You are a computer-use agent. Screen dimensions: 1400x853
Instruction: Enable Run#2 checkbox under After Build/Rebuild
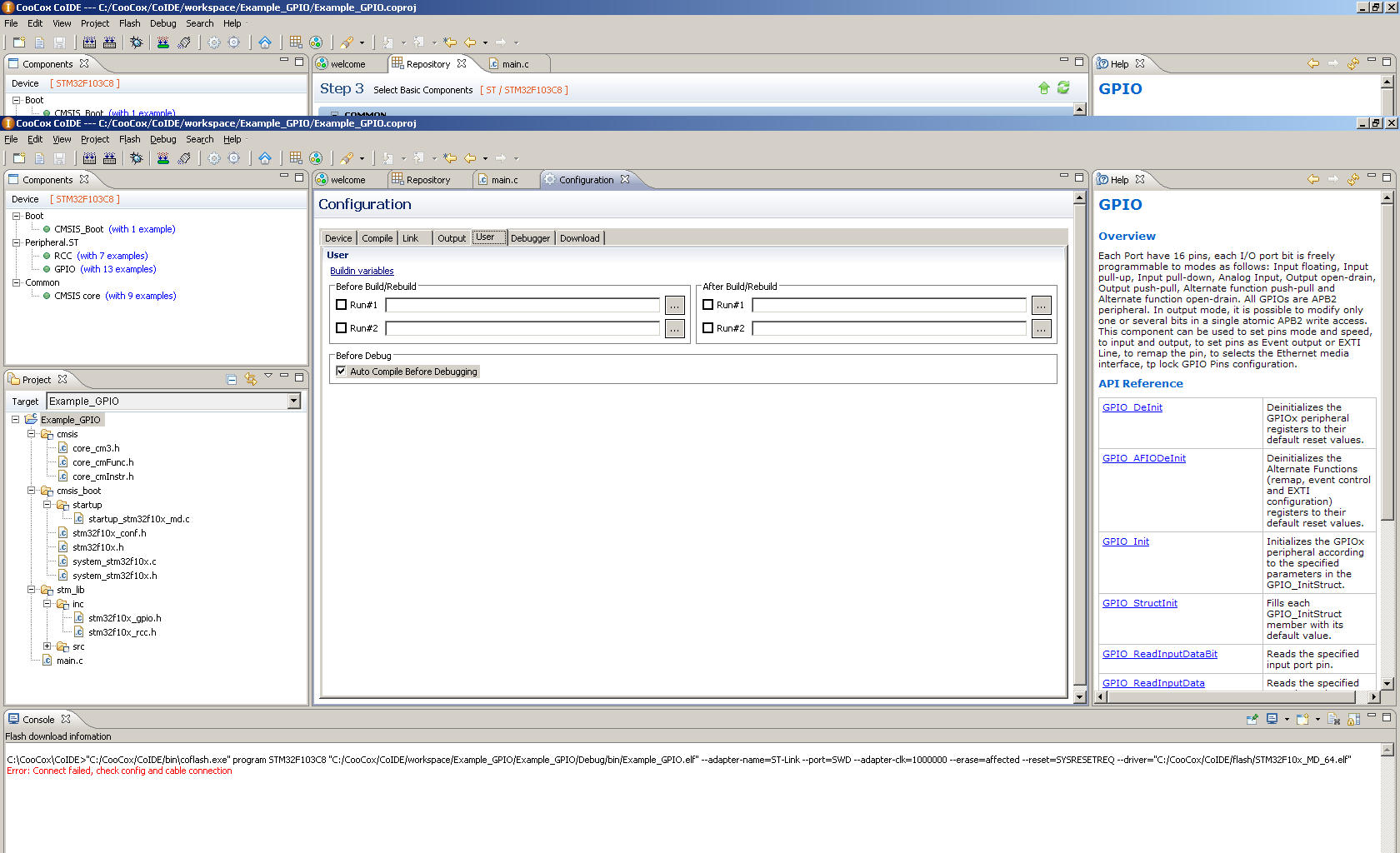point(708,328)
